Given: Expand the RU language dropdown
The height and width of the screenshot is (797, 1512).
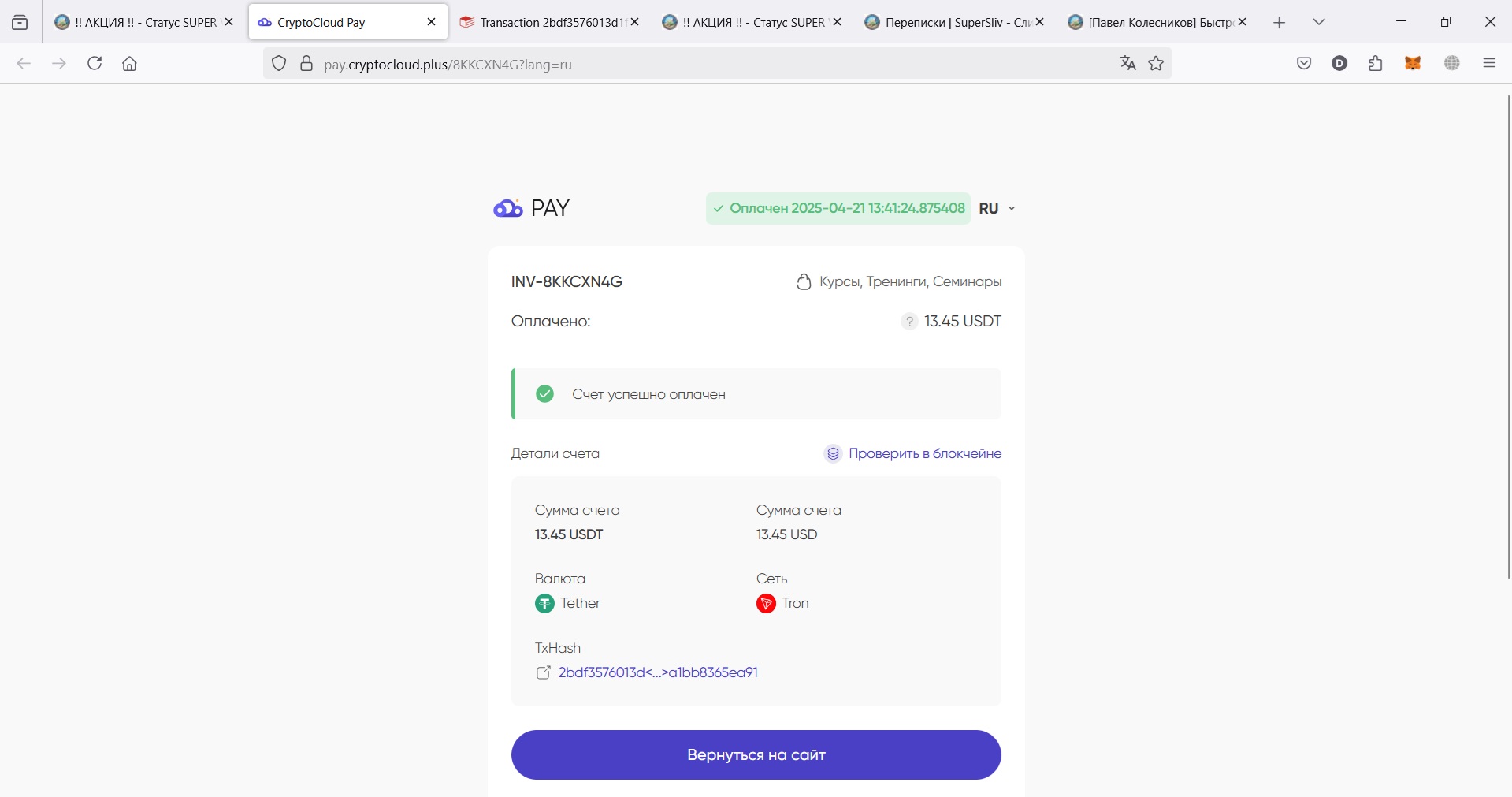Looking at the screenshot, I should [x=997, y=208].
